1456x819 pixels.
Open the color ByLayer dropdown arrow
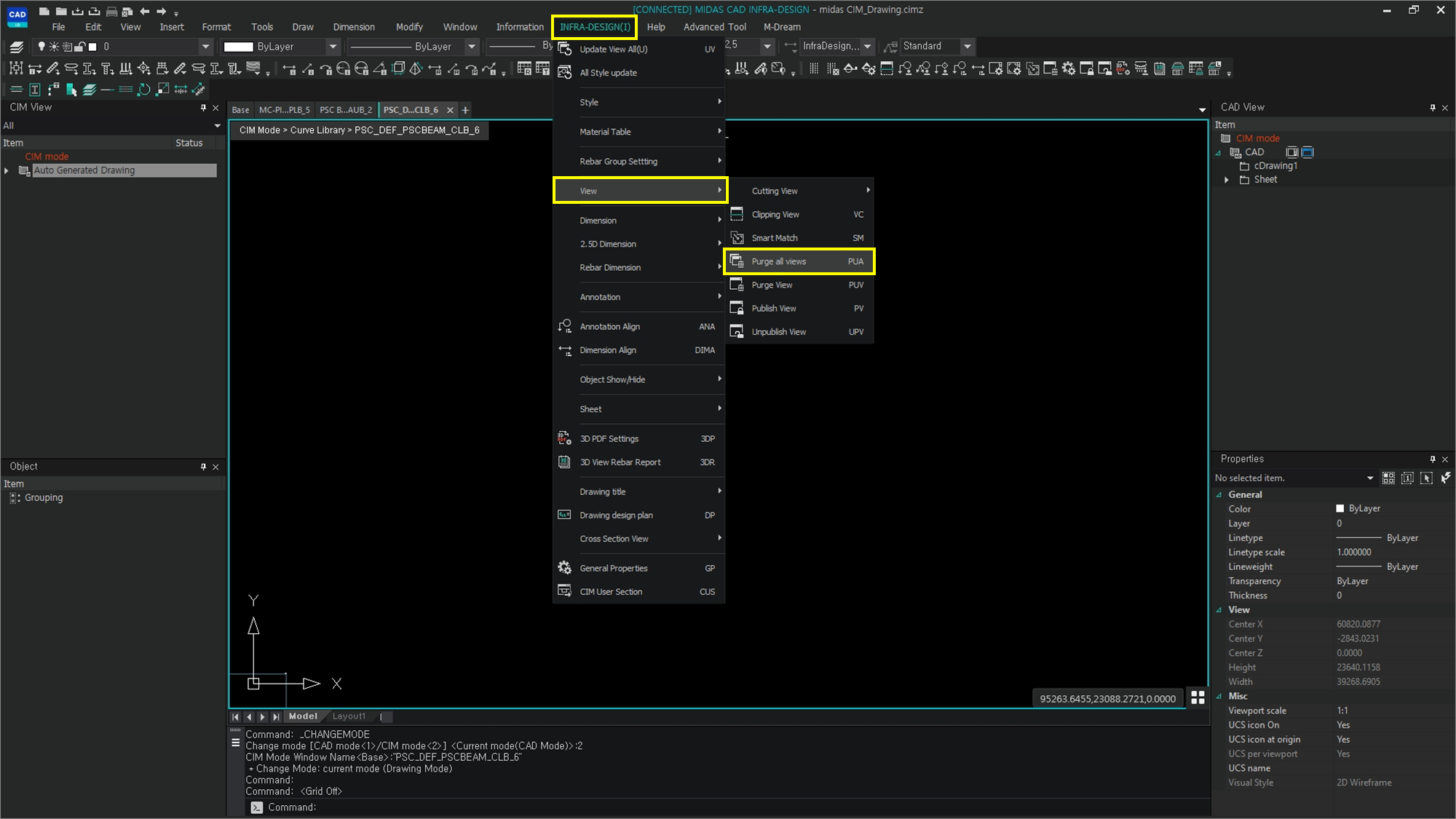pyautogui.click(x=333, y=47)
